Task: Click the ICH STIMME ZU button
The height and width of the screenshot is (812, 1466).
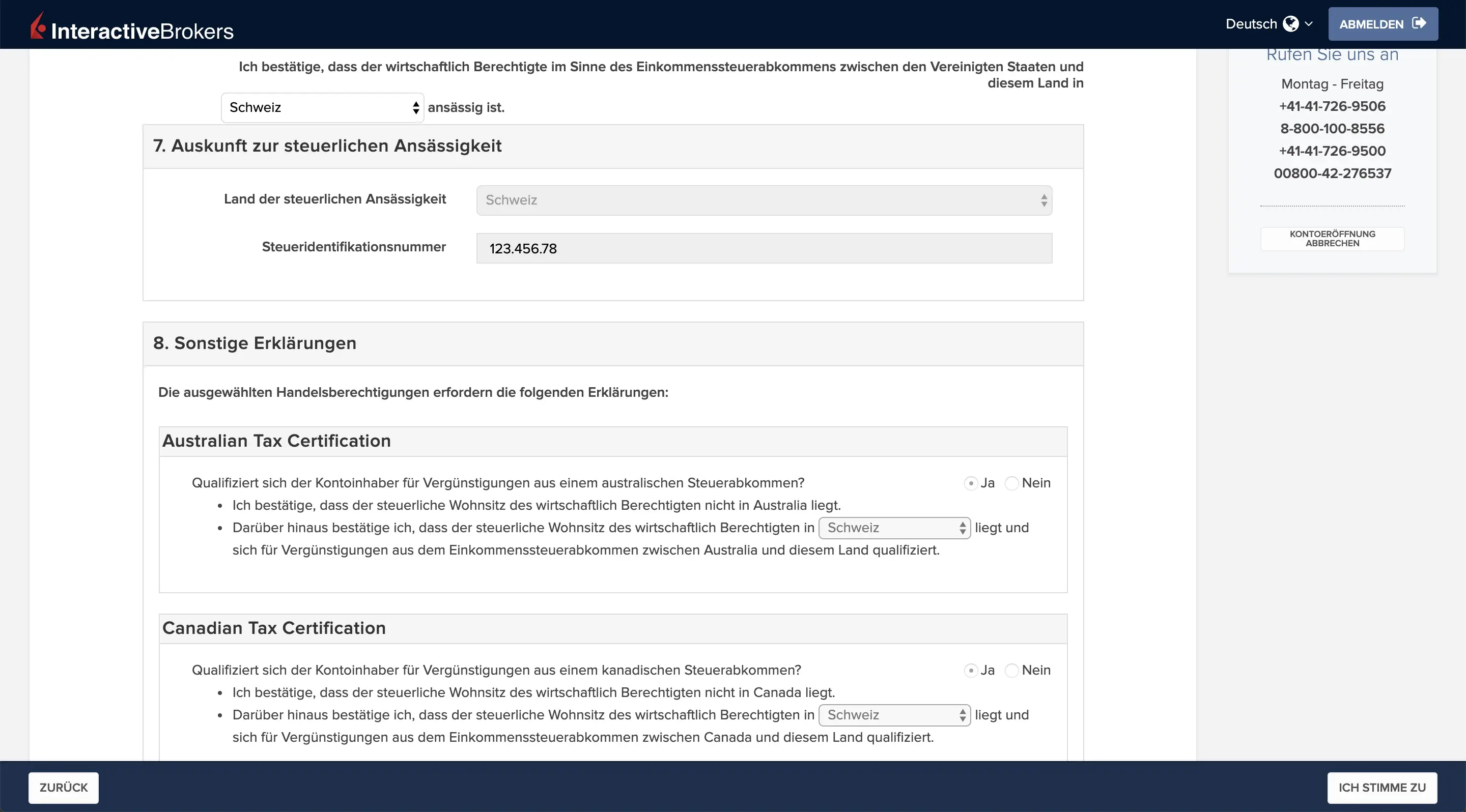Action: tap(1382, 788)
